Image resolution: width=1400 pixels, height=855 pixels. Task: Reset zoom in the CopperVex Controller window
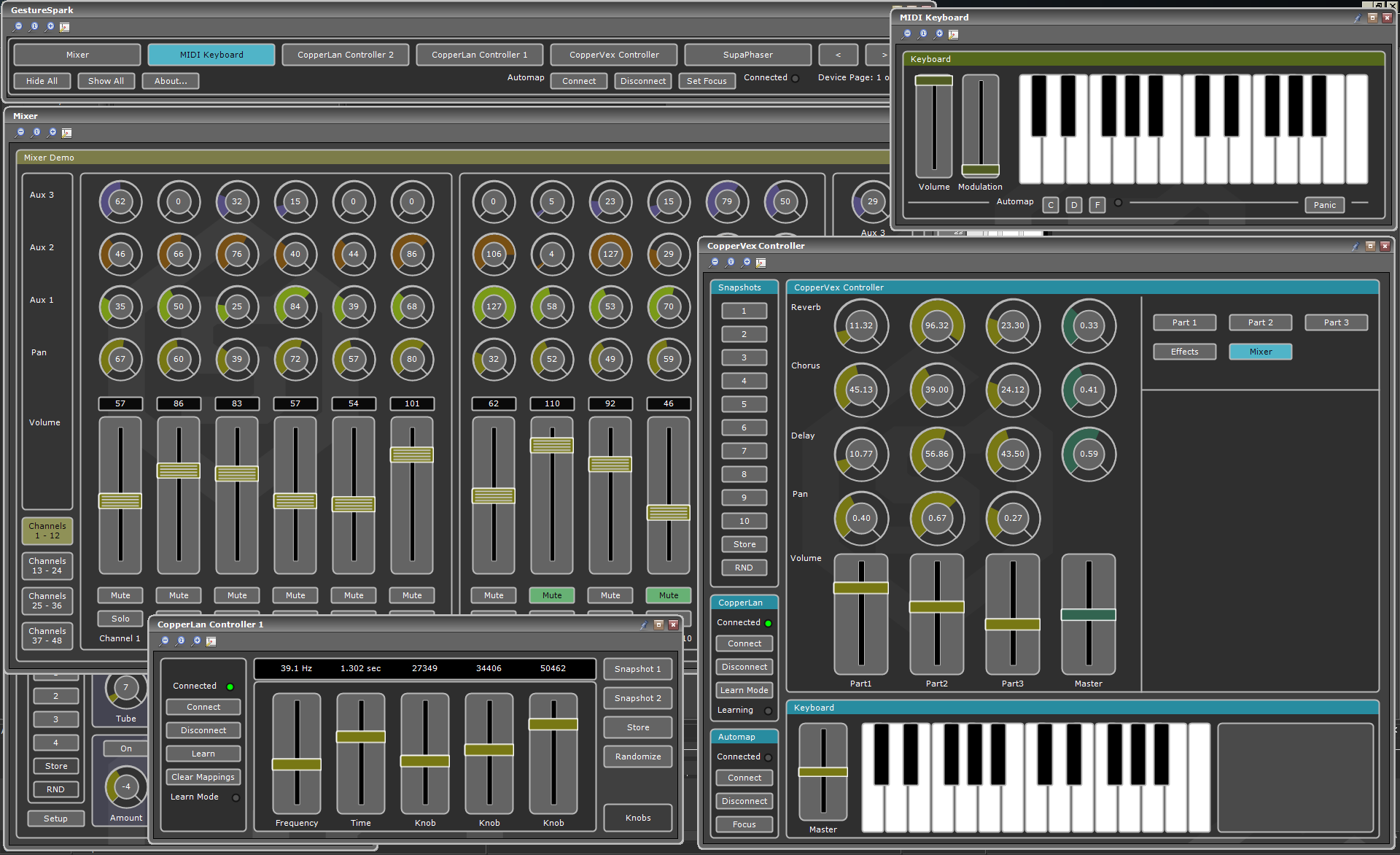(730, 263)
